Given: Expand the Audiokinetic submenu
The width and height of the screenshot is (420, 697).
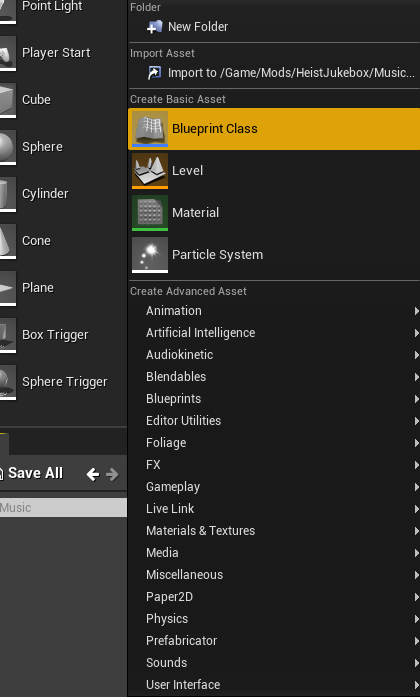Looking at the screenshot, I should click(x=274, y=355).
